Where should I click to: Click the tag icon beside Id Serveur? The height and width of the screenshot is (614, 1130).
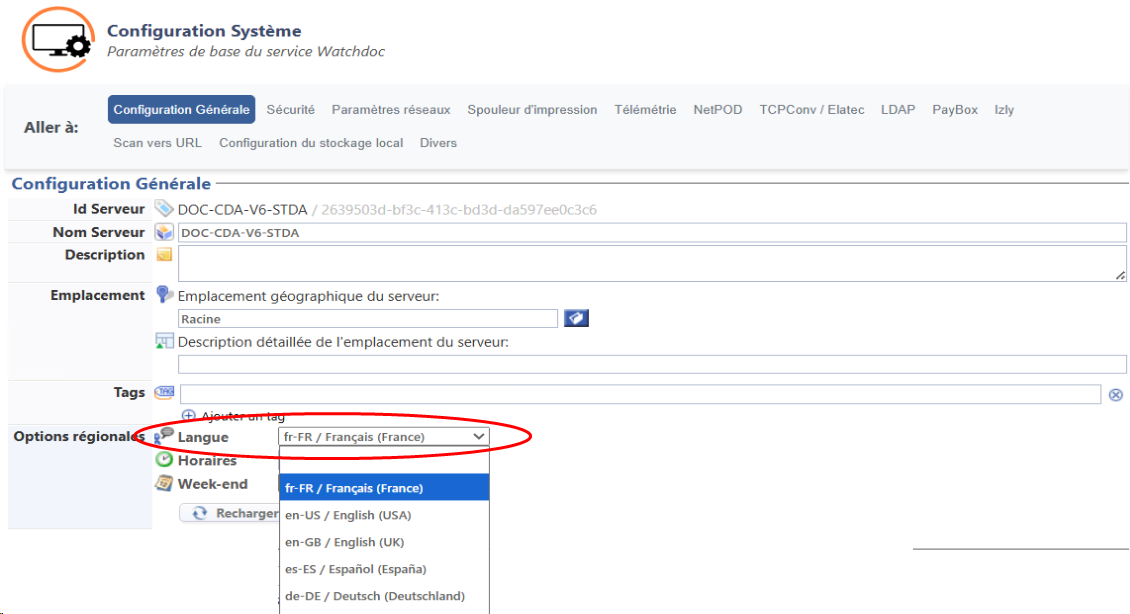click(164, 209)
